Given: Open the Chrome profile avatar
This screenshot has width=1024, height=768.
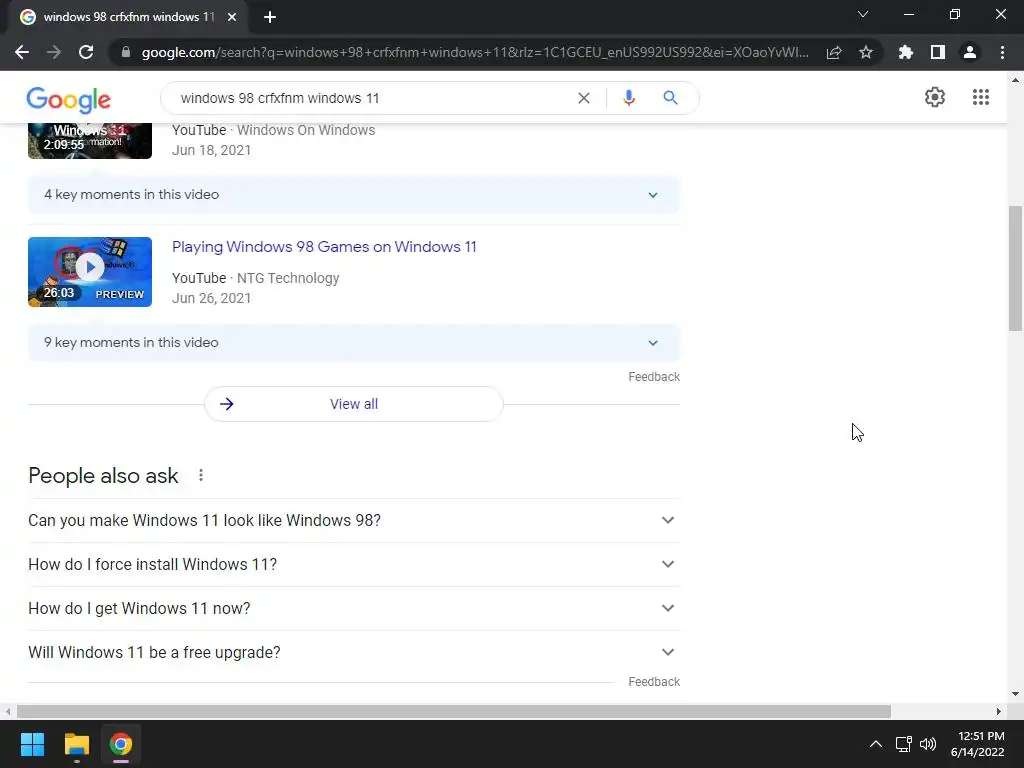Looking at the screenshot, I should (970, 52).
